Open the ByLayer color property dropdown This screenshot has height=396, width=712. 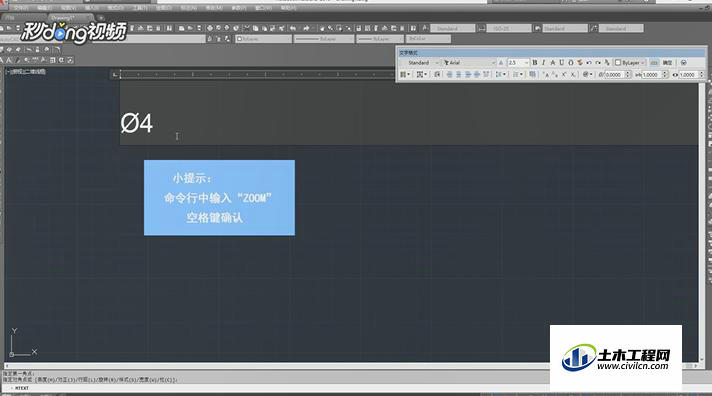263,39
